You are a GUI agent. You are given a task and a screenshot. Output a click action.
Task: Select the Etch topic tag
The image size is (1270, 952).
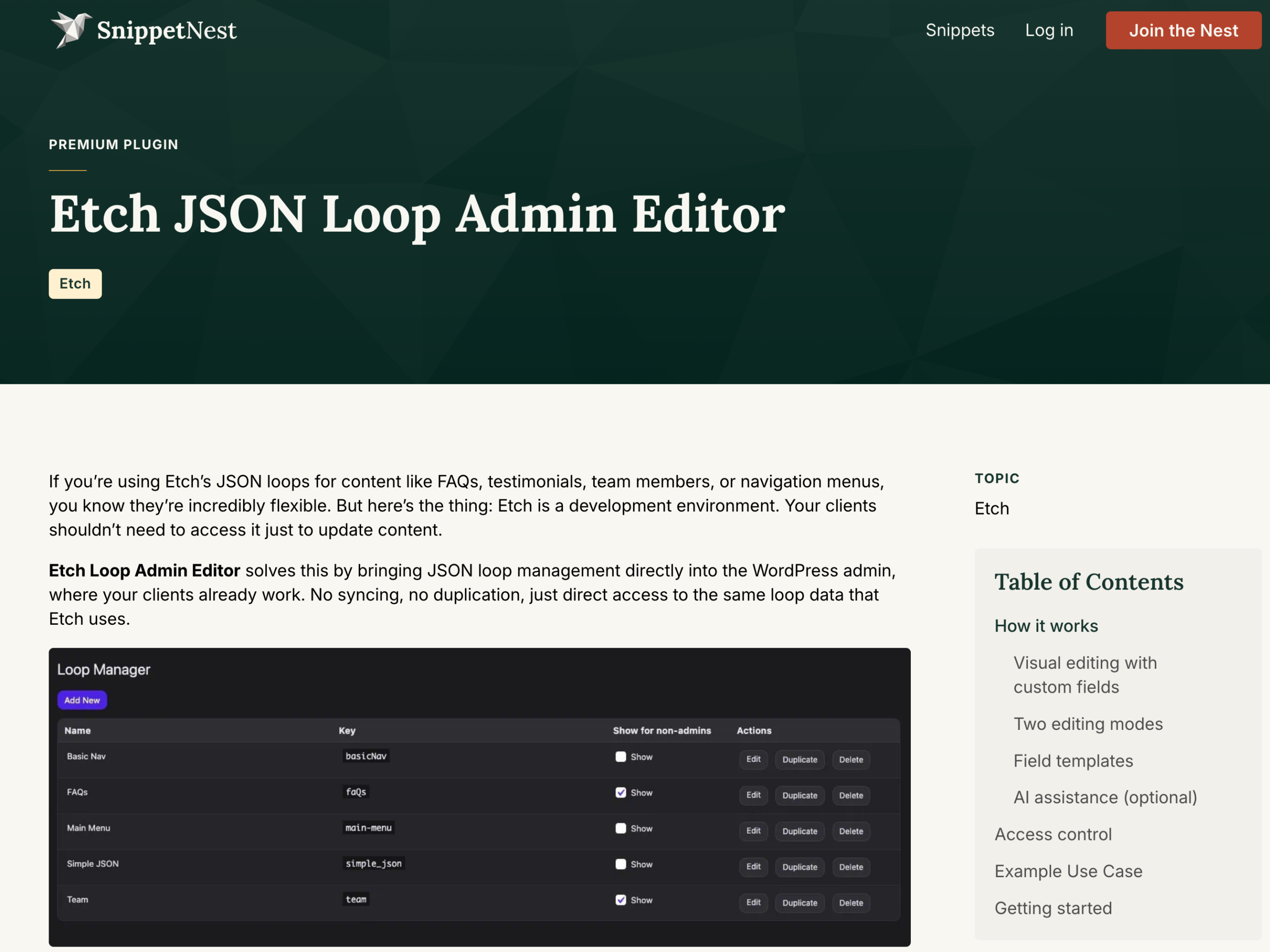pyautogui.click(x=74, y=284)
